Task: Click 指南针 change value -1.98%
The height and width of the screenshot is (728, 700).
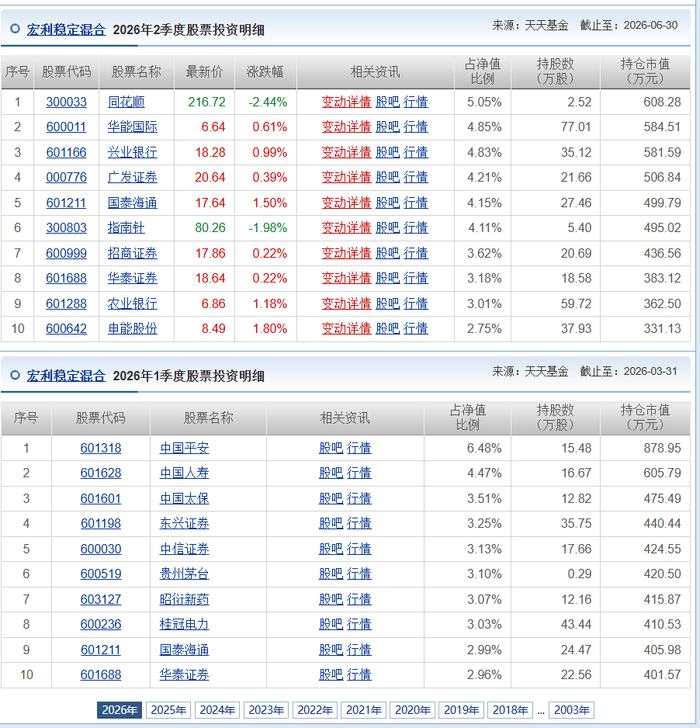Action: coord(267,228)
